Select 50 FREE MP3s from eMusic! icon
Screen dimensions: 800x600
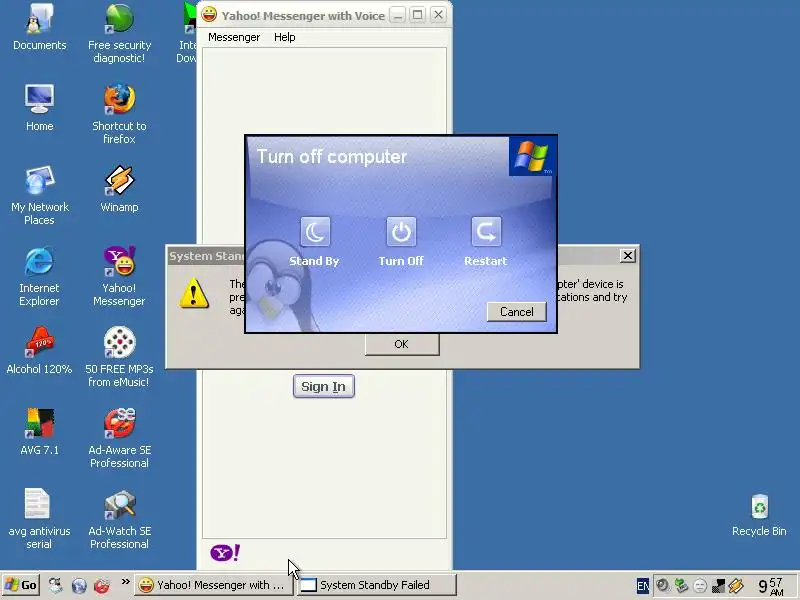click(x=119, y=357)
